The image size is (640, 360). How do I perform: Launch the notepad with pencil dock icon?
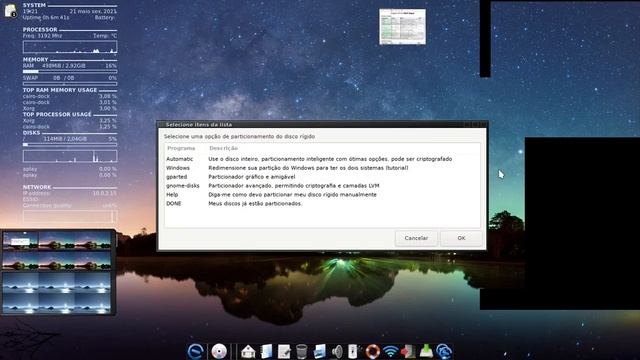284,351
